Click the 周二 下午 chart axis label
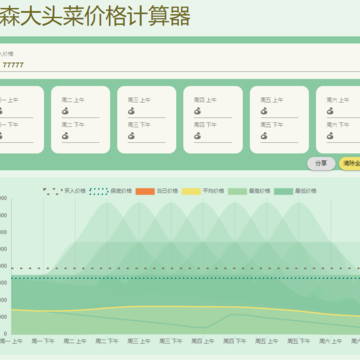 [x=107, y=341]
